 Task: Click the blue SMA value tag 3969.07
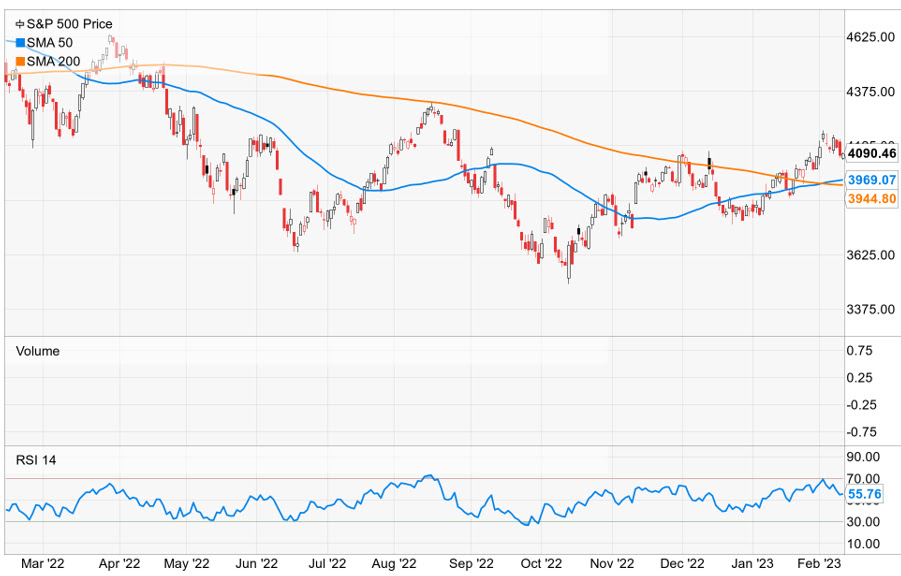872,180
